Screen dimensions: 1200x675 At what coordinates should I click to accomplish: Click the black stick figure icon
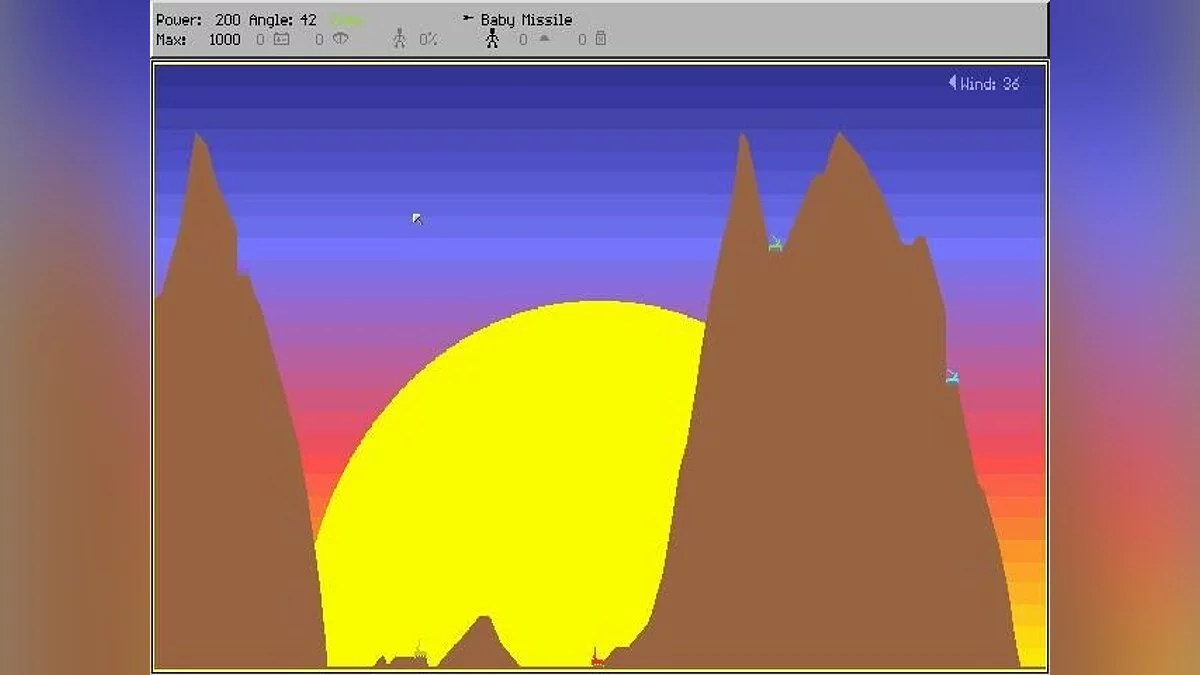[x=491, y=39]
